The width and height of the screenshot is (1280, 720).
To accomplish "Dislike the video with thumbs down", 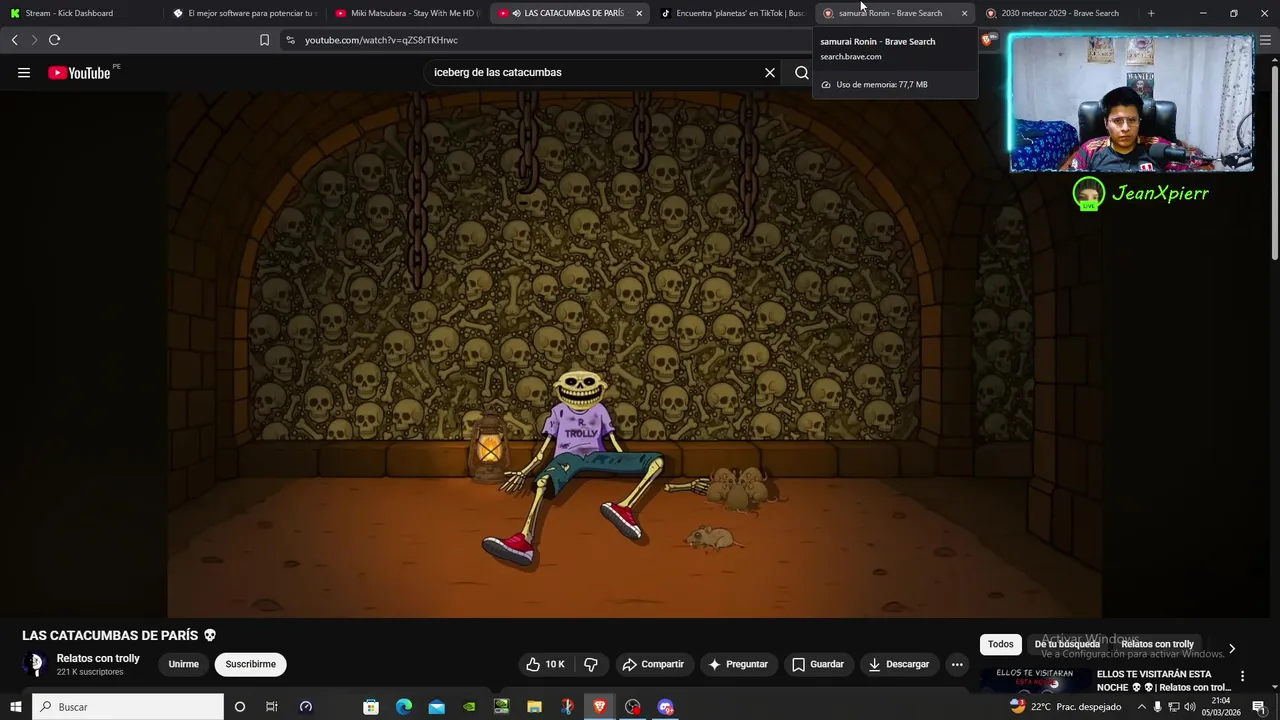I will 591,664.
